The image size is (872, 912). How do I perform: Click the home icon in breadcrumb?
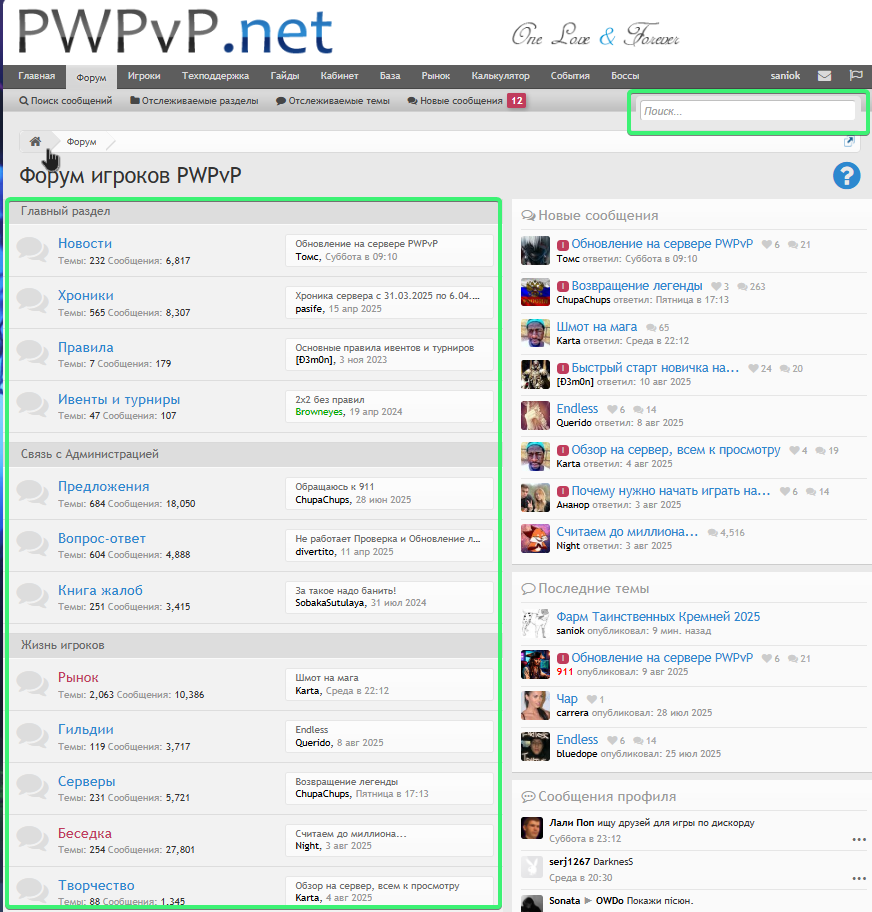pos(35,142)
